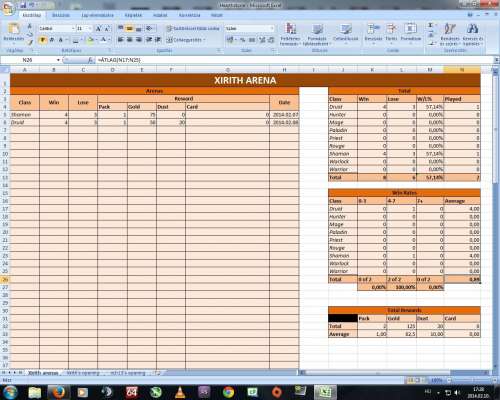
Task: Click the formula bar showing =ÁTLAG(N17:N25)
Action: coord(295,60)
